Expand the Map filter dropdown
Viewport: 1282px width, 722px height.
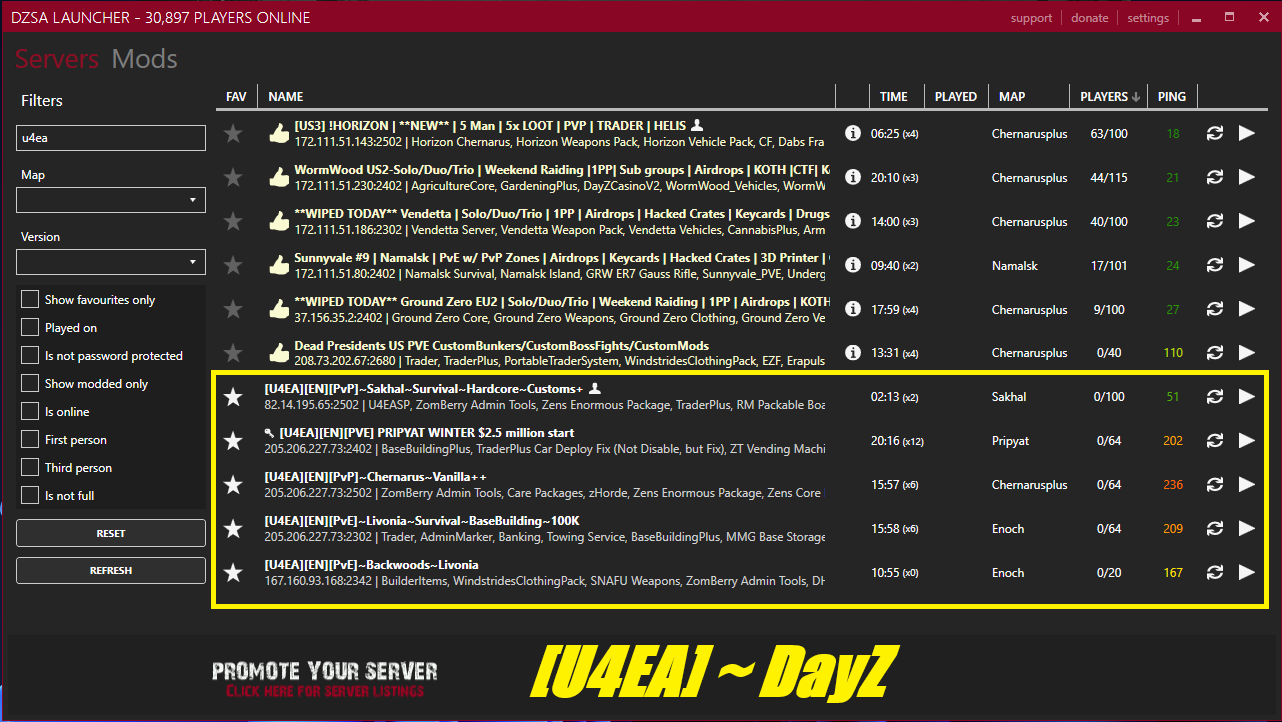click(111, 200)
